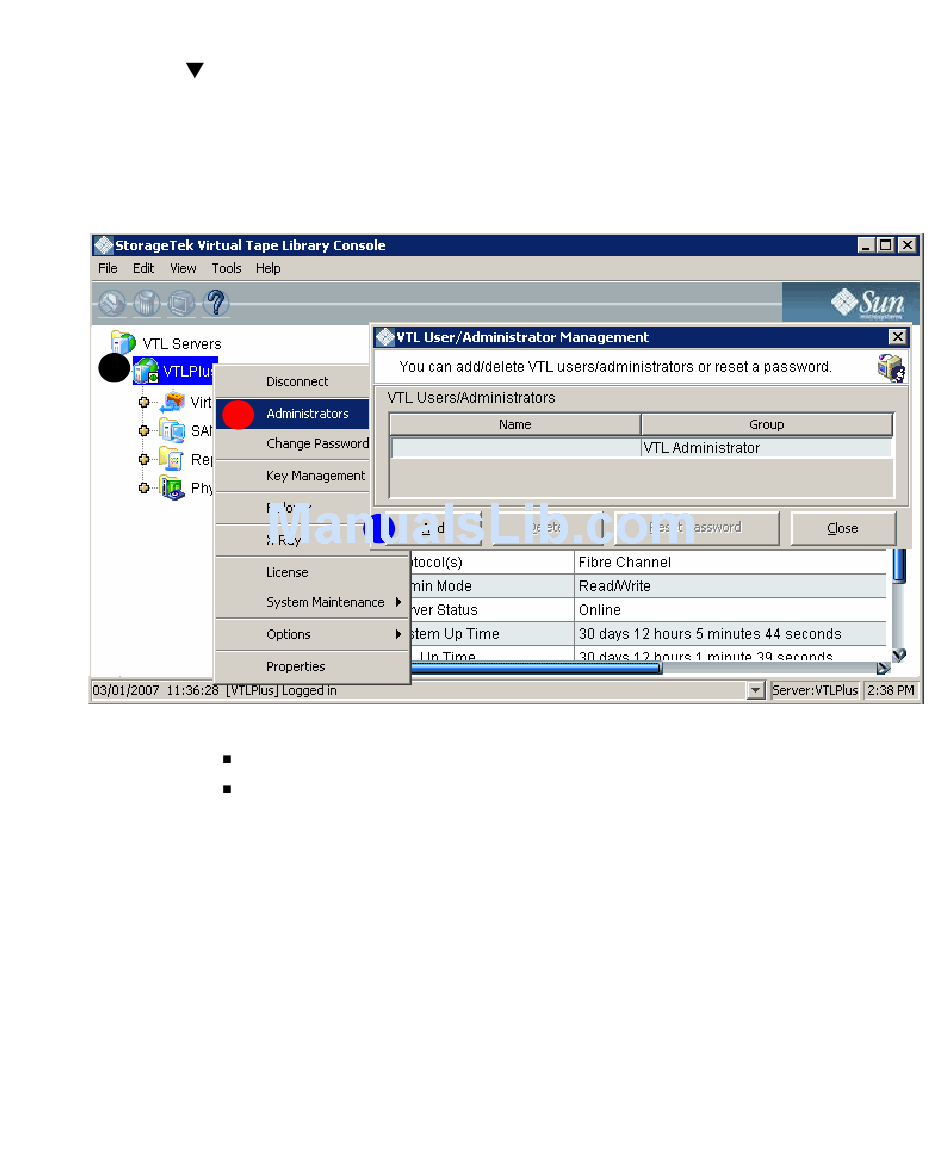The width and height of the screenshot is (950, 1157).
Task: Click the console title bar diamond icon
Action: tap(104, 245)
